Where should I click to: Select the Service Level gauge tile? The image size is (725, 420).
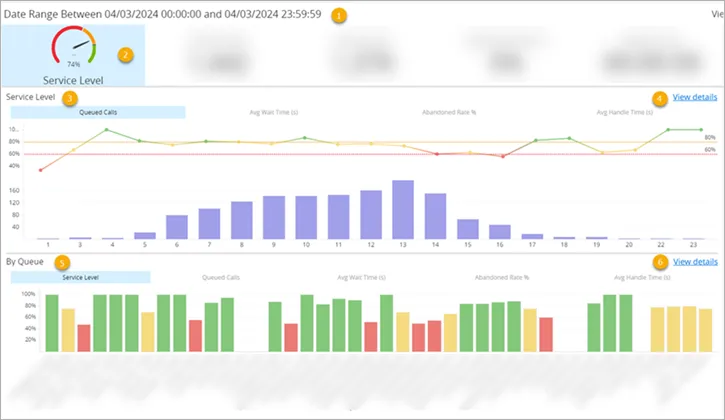[x=73, y=55]
